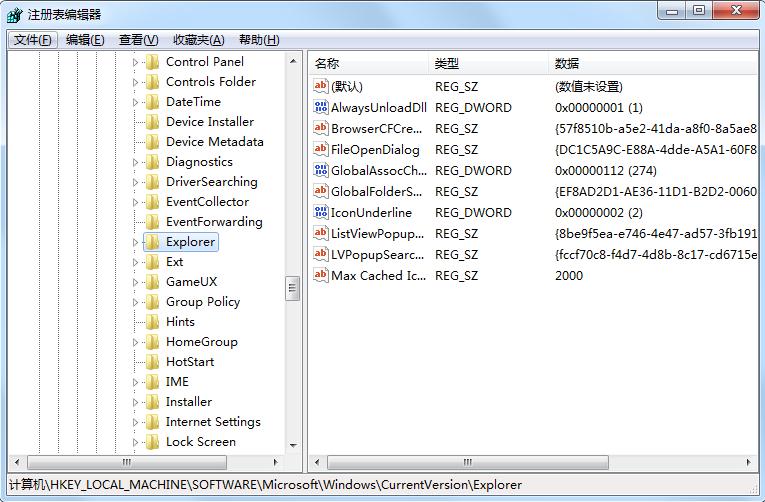This screenshot has width=765, height=502.
Task: Click the tree pane scroll up arrow
Action: pyautogui.click(x=293, y=61)
